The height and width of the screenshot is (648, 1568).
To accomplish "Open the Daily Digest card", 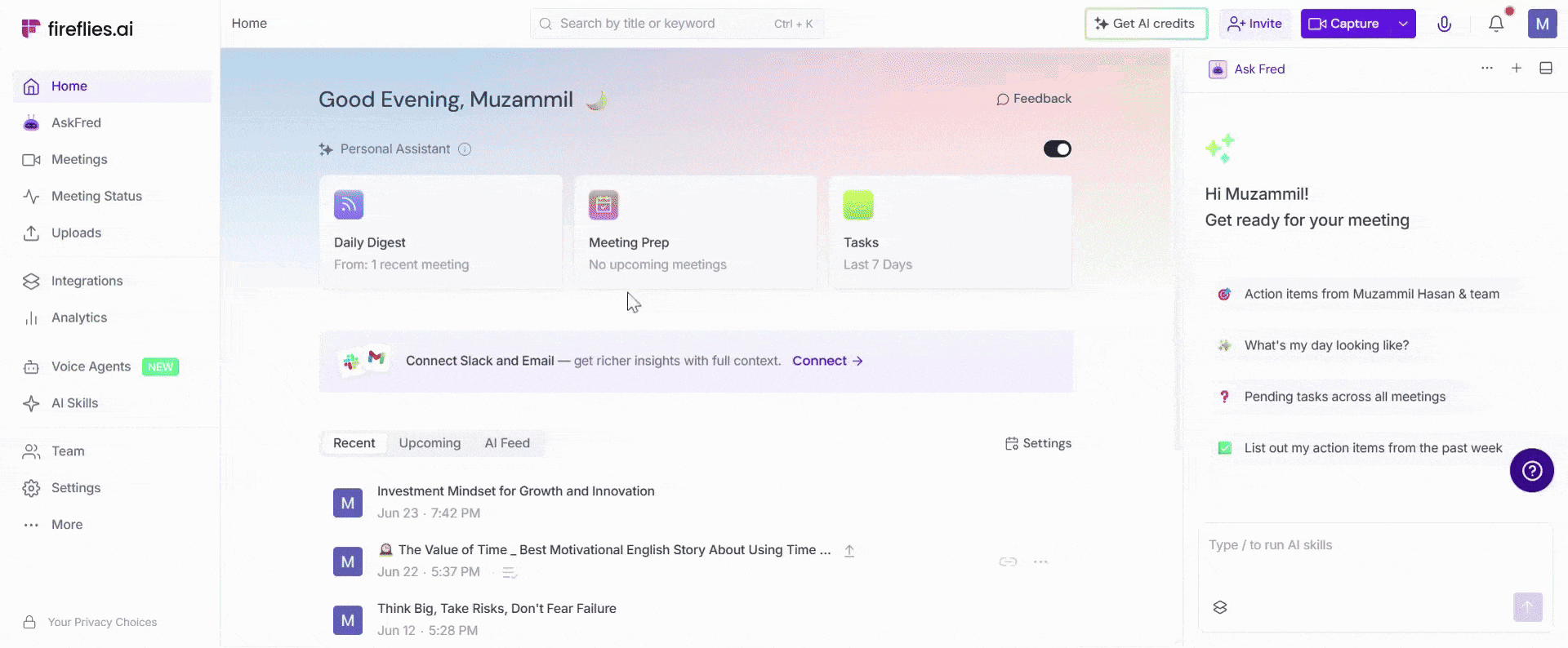I will [441, 232].
